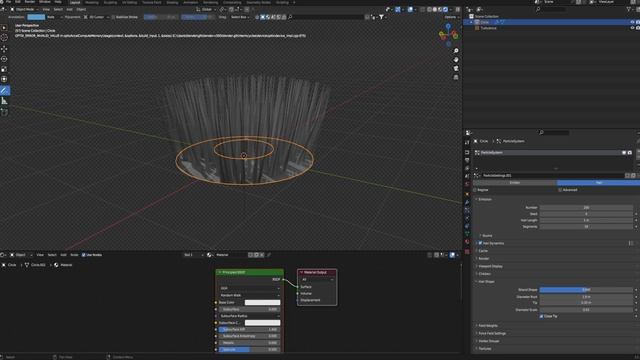Expand the Render panel in particle settings
Screen dimensions: 640x360
click(x=483, y=258)
